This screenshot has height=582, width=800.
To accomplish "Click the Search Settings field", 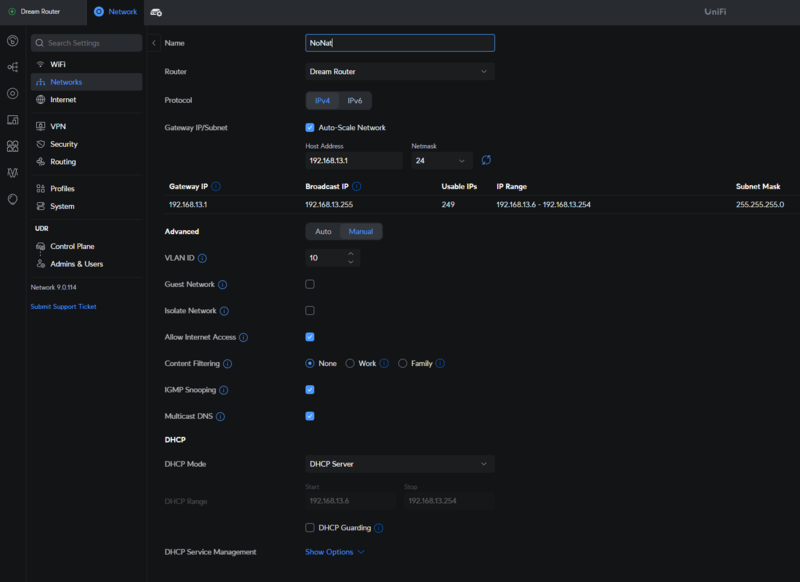I will [x=86, y=43].
